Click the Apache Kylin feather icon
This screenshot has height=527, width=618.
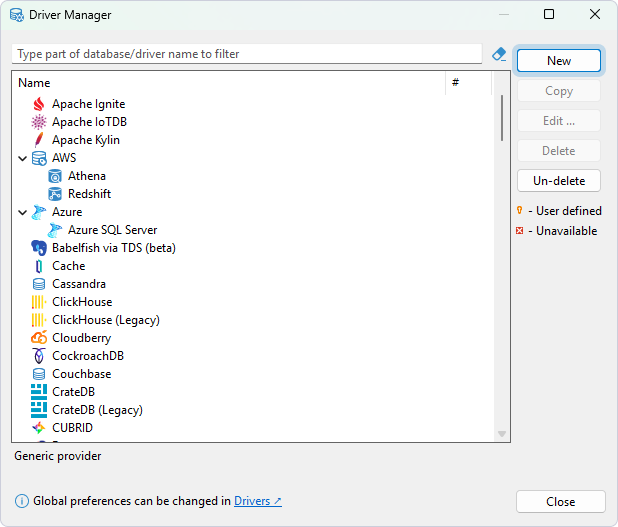click(x=39, y=140)
